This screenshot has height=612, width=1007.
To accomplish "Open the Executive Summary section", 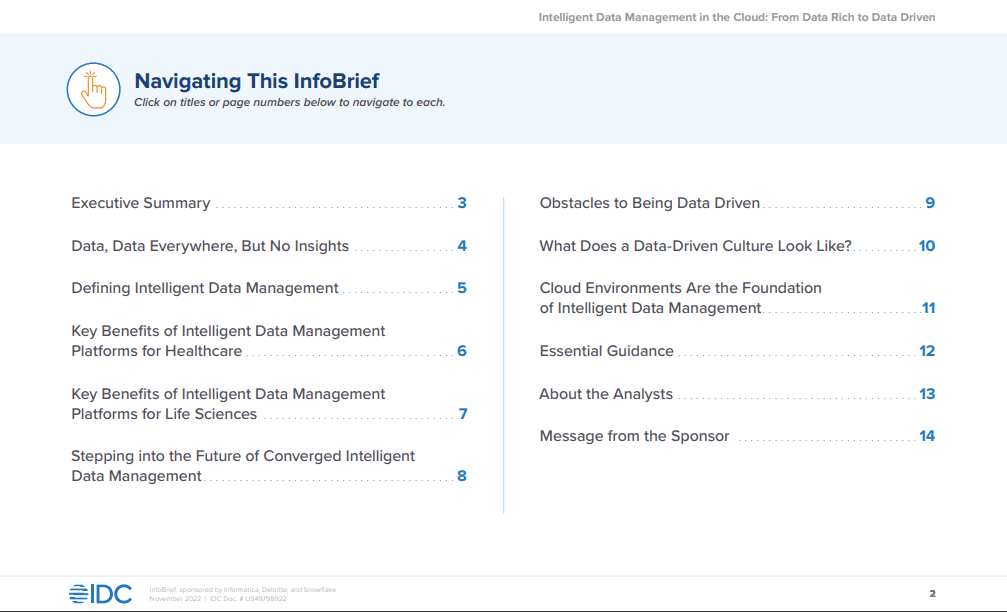I will pos(140,203).
